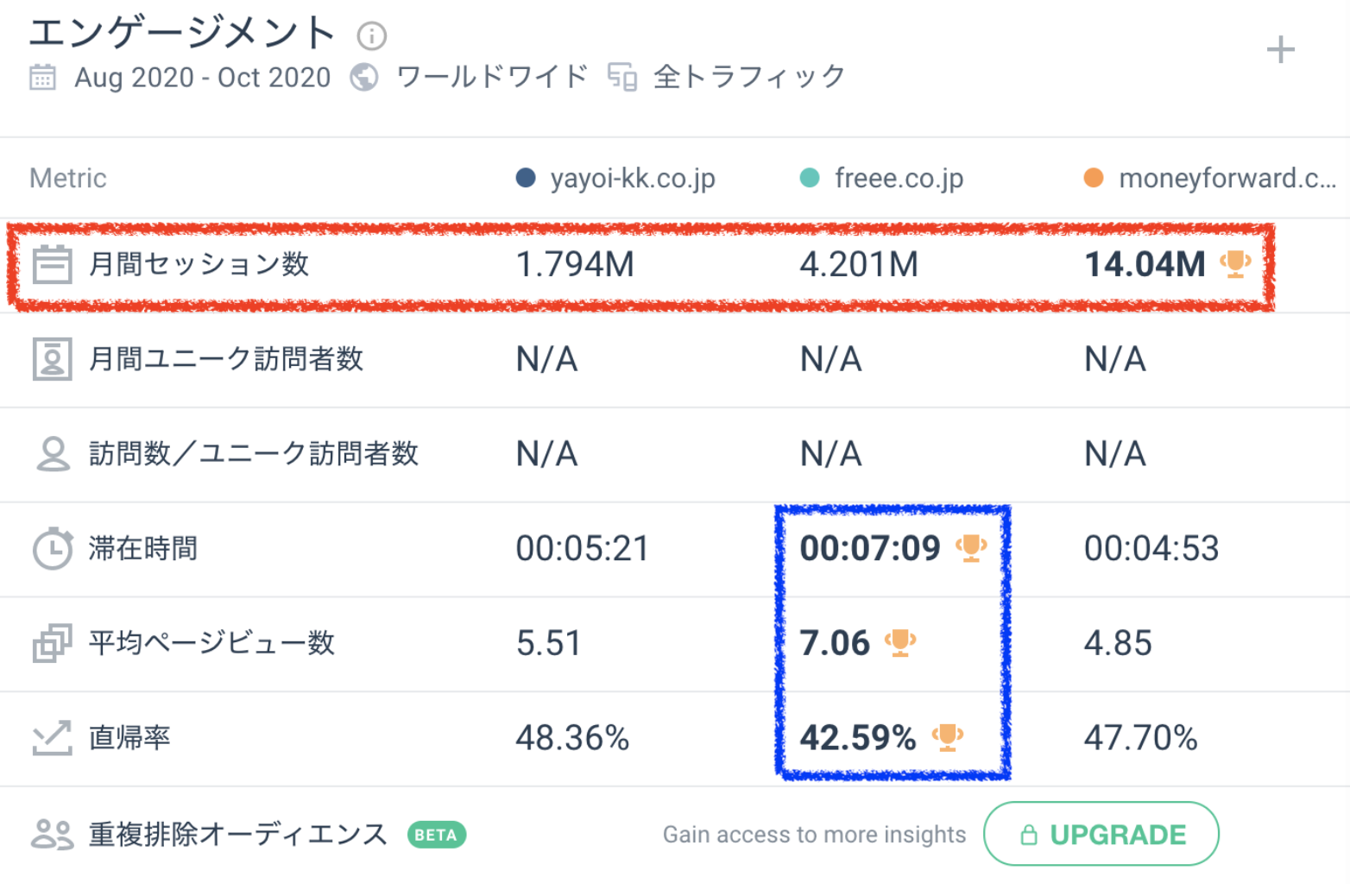Click the info icon beside エンゲージメント title
1350x896 pixels.
[372, 36]
